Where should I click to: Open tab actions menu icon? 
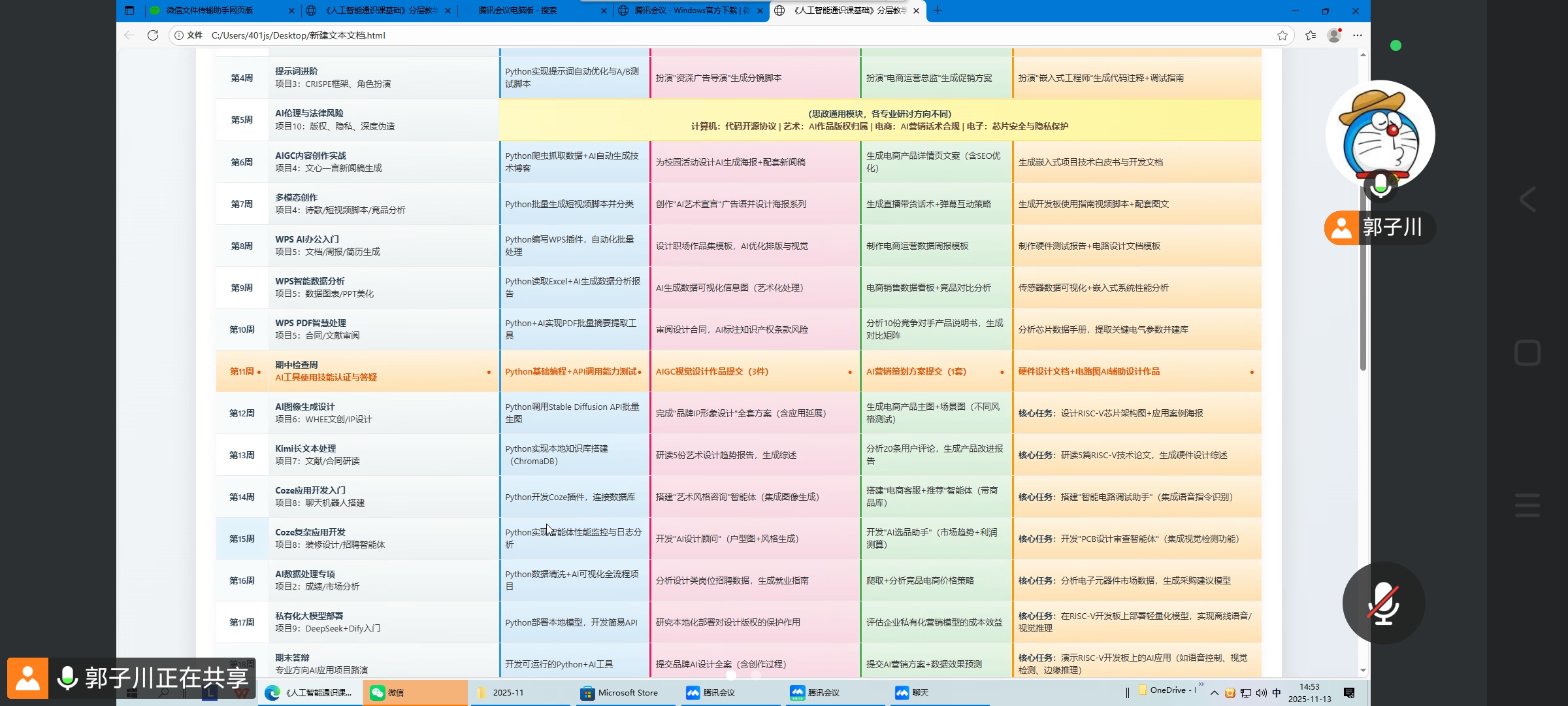coord(129,10)
